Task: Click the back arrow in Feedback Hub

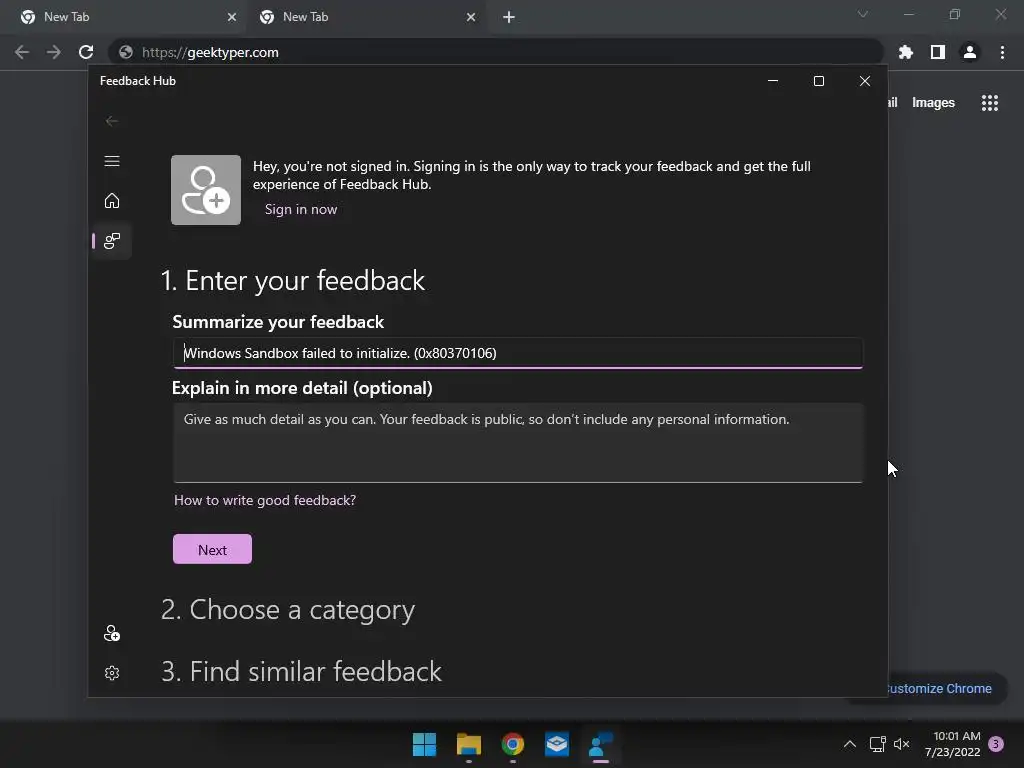Action: point(112,121)
